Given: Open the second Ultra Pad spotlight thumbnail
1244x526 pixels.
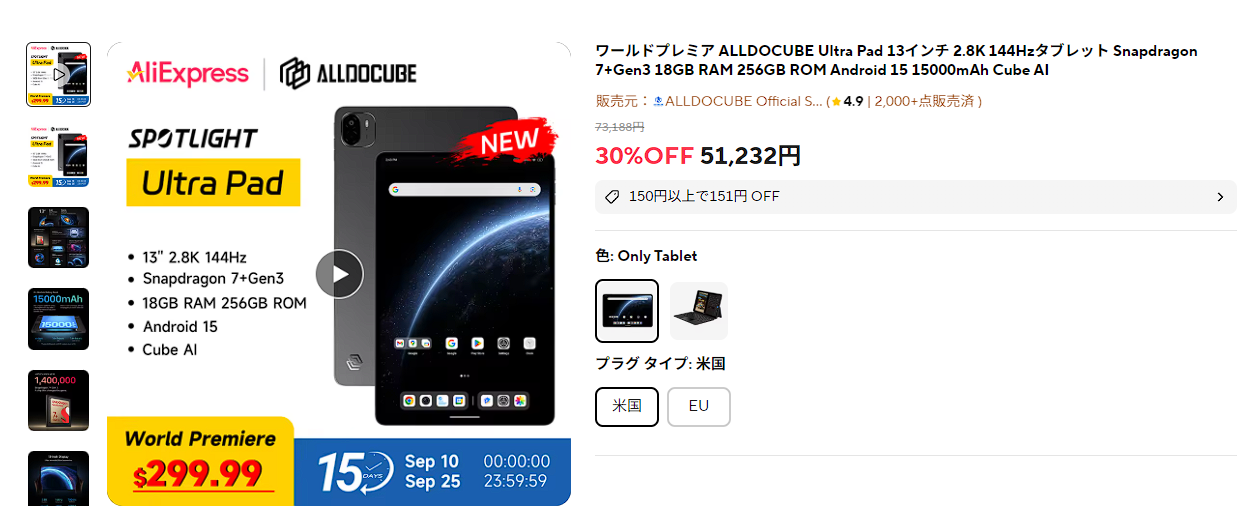Looking at the screenshot, I should coord(58,156).
